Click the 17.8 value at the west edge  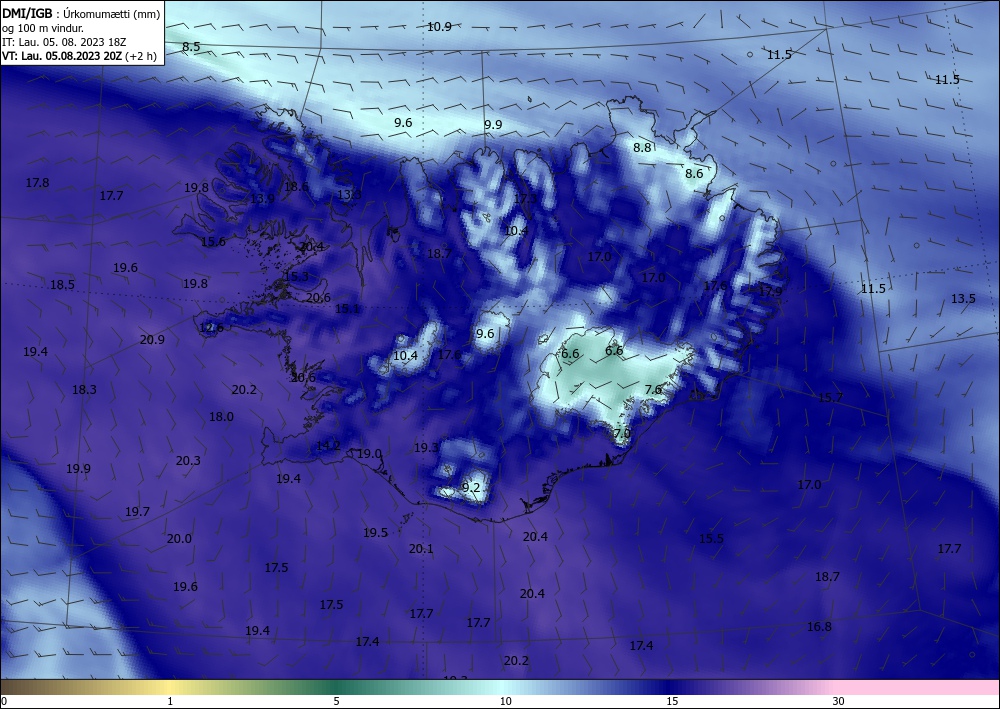tap(37, 183)
